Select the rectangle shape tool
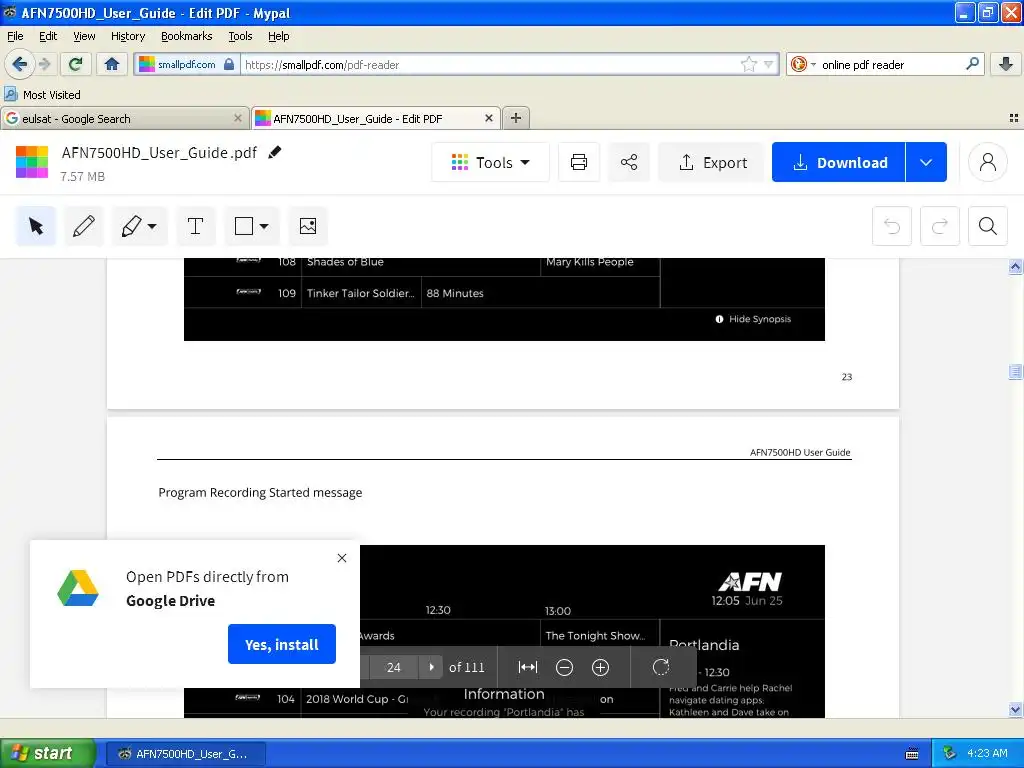 [x=244, y=227]
